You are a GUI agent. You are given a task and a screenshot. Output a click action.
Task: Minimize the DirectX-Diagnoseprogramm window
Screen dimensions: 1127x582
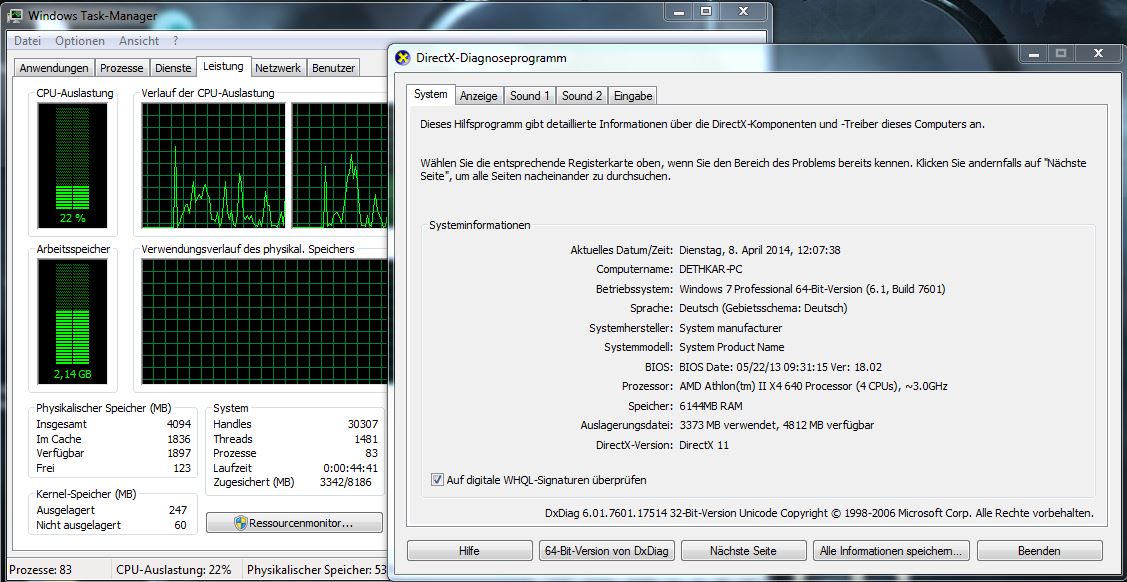click(1033, 54)
